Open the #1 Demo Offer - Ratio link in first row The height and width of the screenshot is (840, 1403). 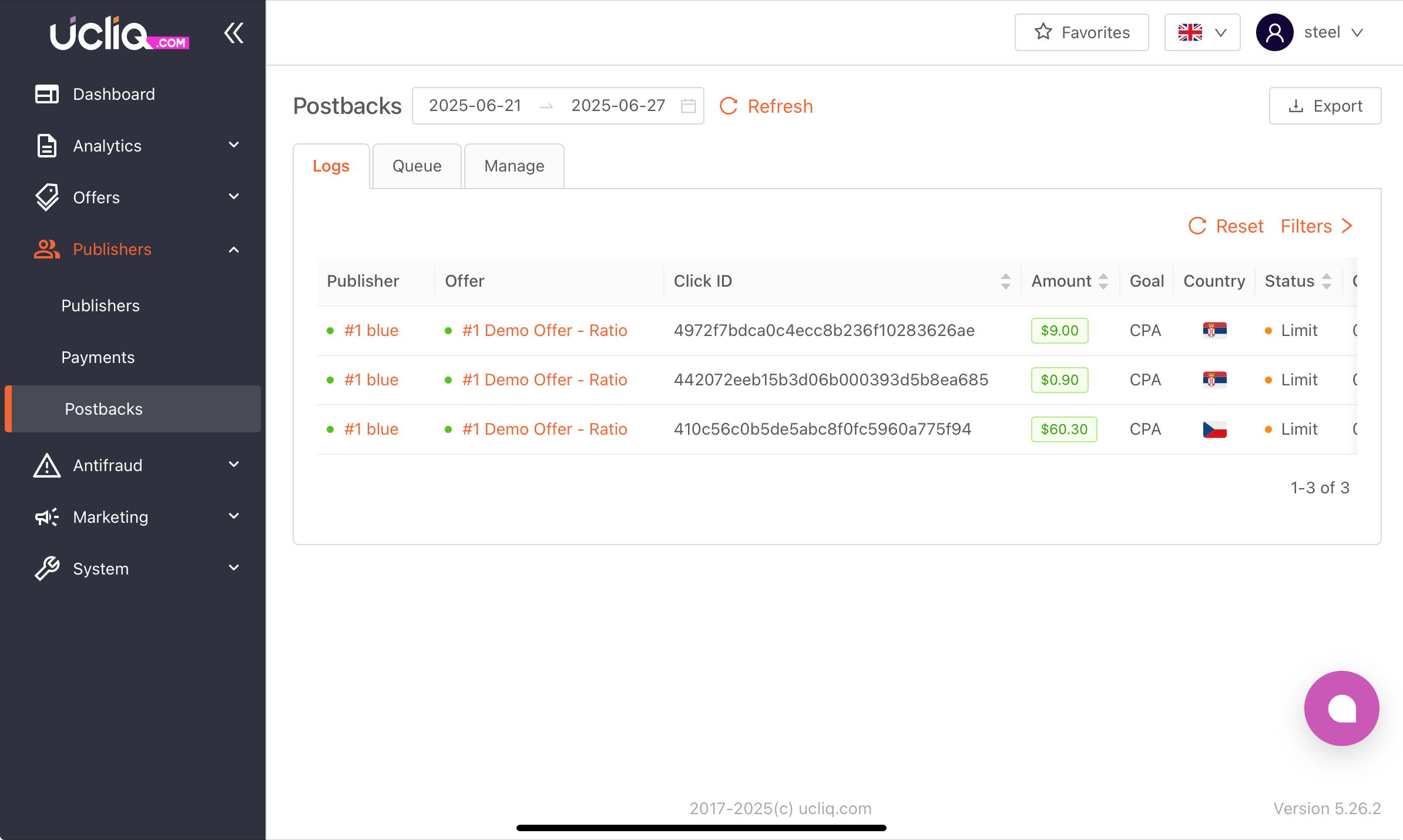tap(545, 331)
